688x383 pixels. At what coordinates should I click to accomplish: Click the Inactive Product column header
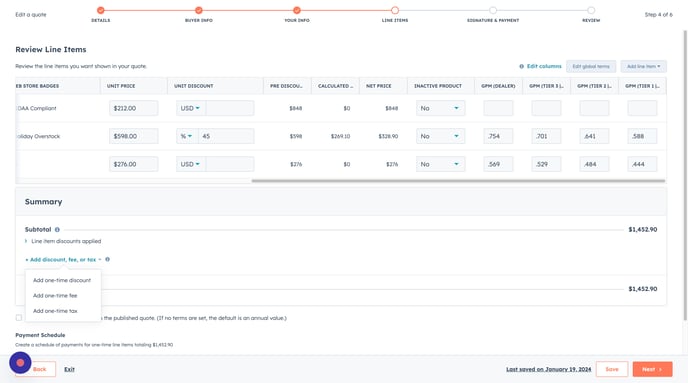coord(441,86)
